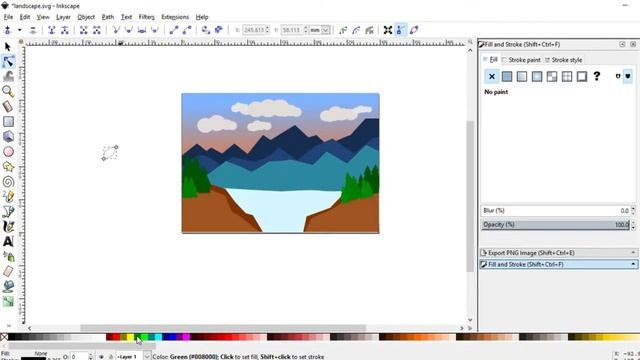Select the Rectangle tool
The width and height of the screenshot is (640, 360).
8,121
